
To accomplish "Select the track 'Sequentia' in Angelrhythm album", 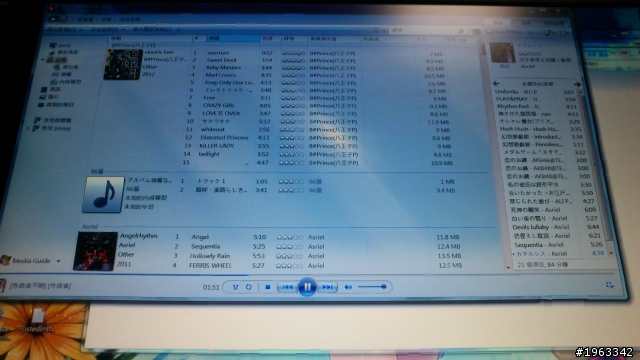I will [x=205, y=247].
